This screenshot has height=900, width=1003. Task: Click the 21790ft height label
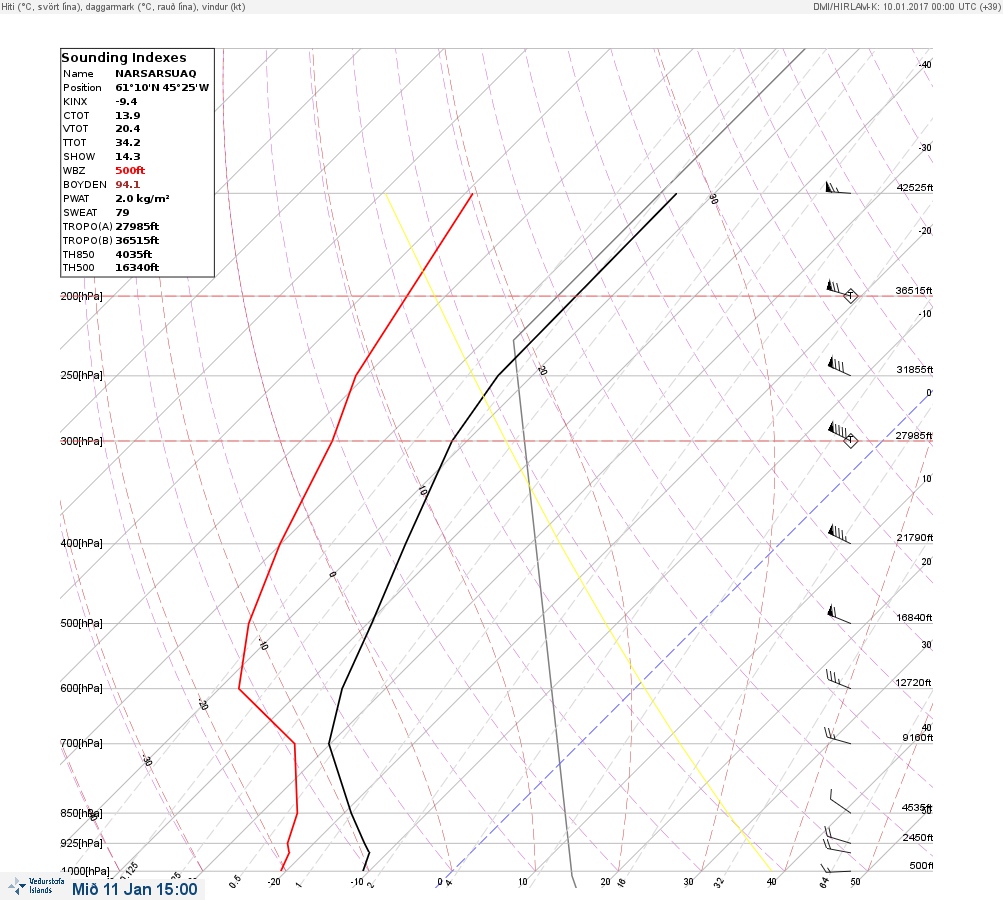pos(915,537)
